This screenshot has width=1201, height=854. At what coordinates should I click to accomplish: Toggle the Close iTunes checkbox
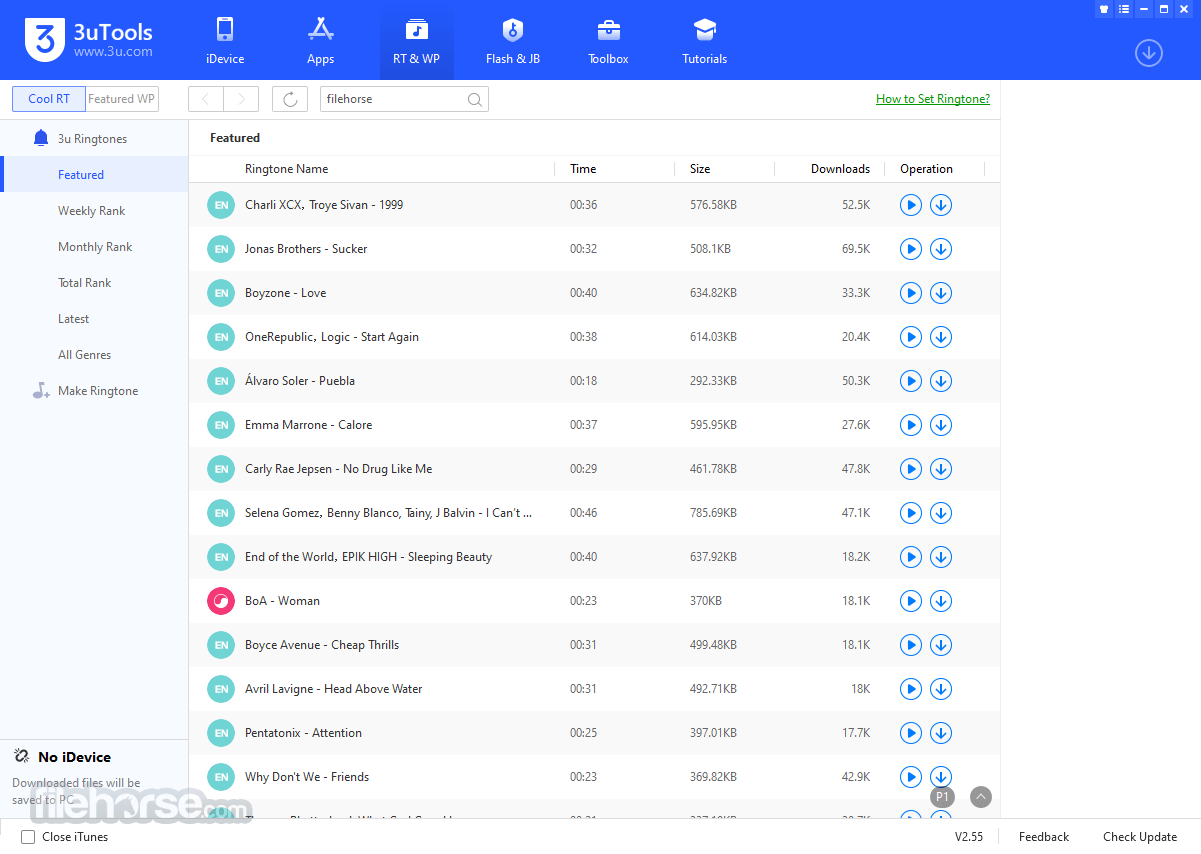pyautogui.click(x=28, y=837)
